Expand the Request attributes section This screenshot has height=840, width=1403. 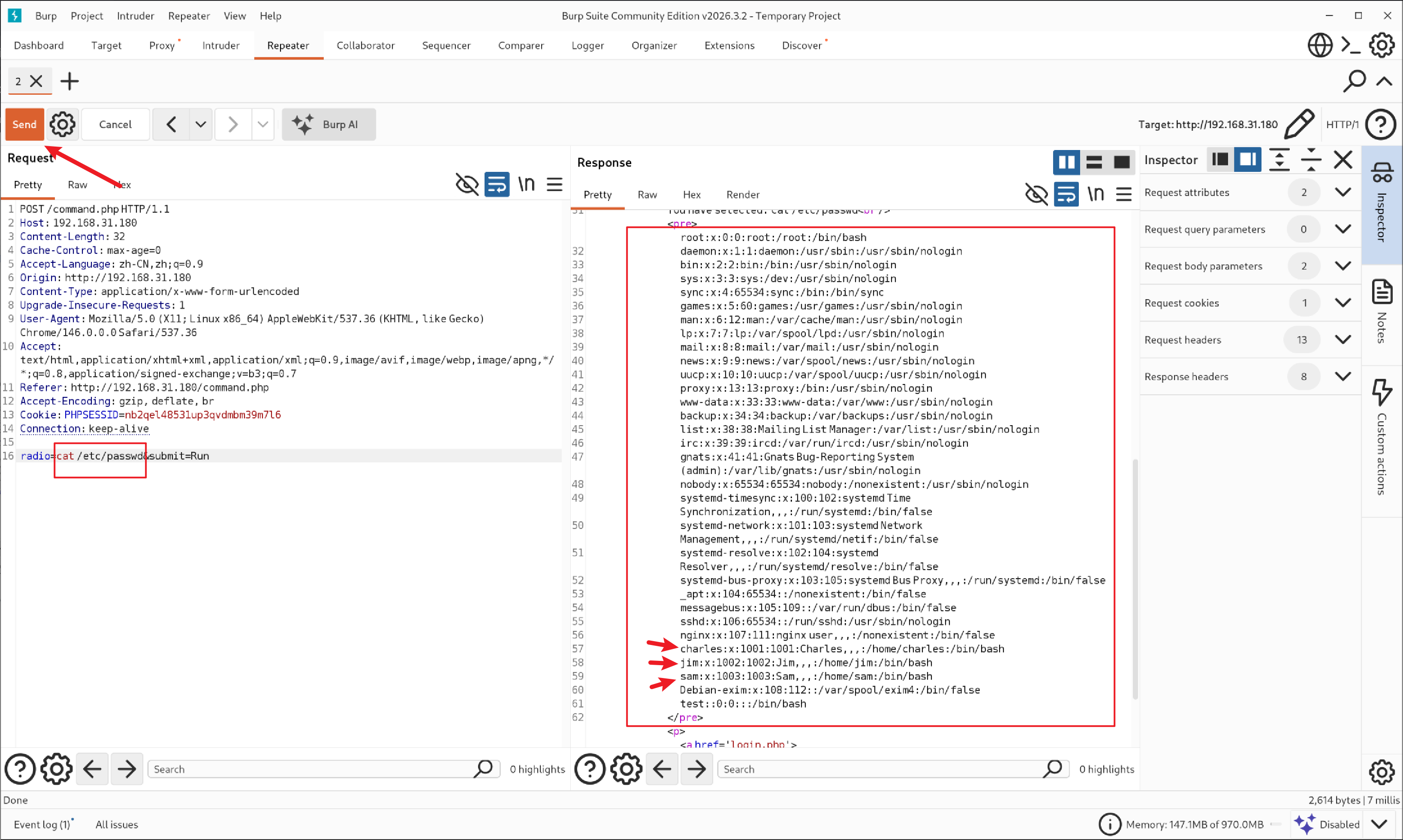pos(1343,192)
